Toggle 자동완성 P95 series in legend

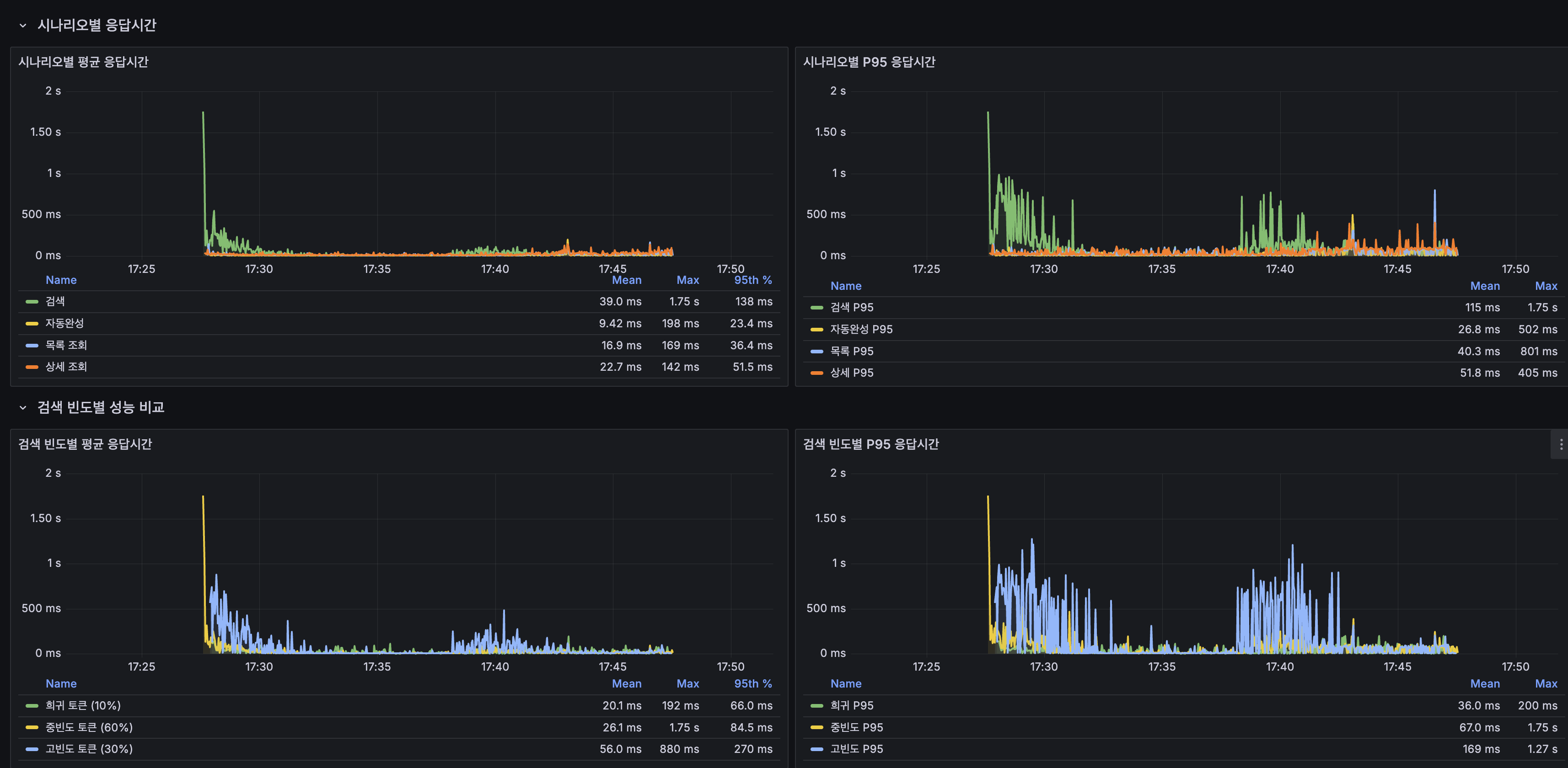pos(861,329)
